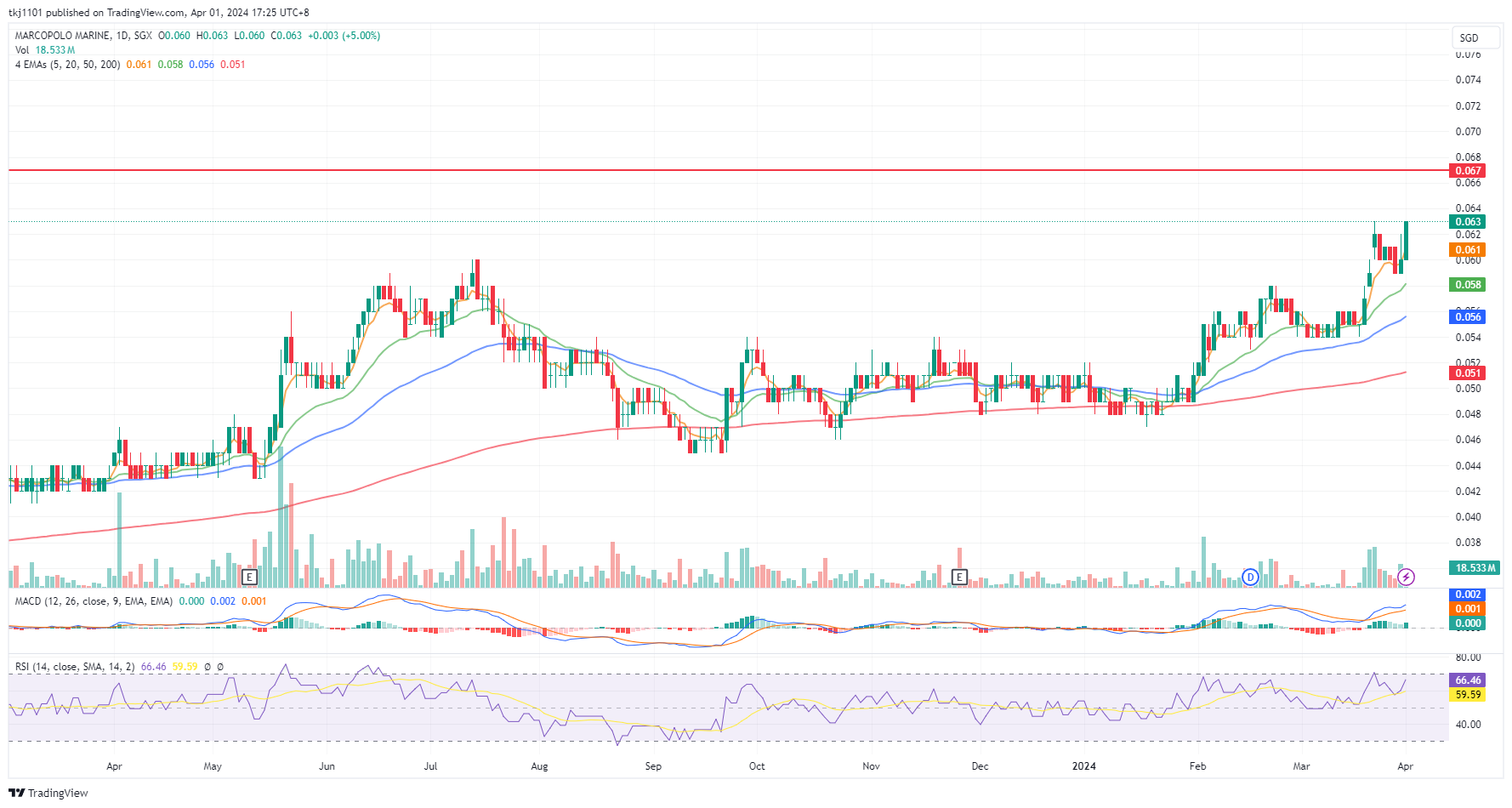Click the 0.074 price axis label
Viewport: 1512px width, 808px height.
click(1468, 80)
